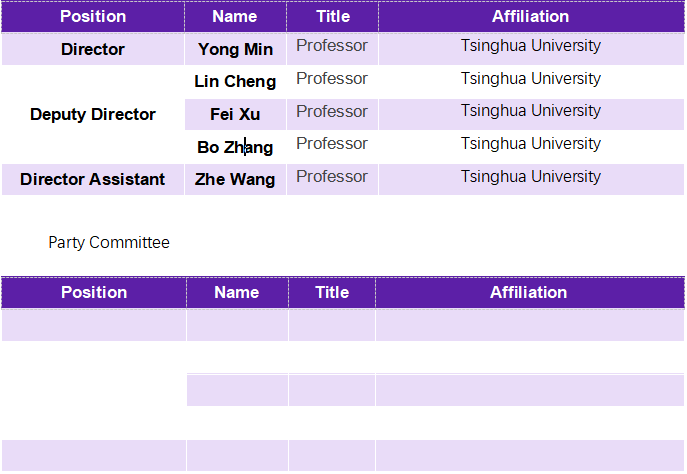Select the Lin Cheng name cell

[235, 81]
